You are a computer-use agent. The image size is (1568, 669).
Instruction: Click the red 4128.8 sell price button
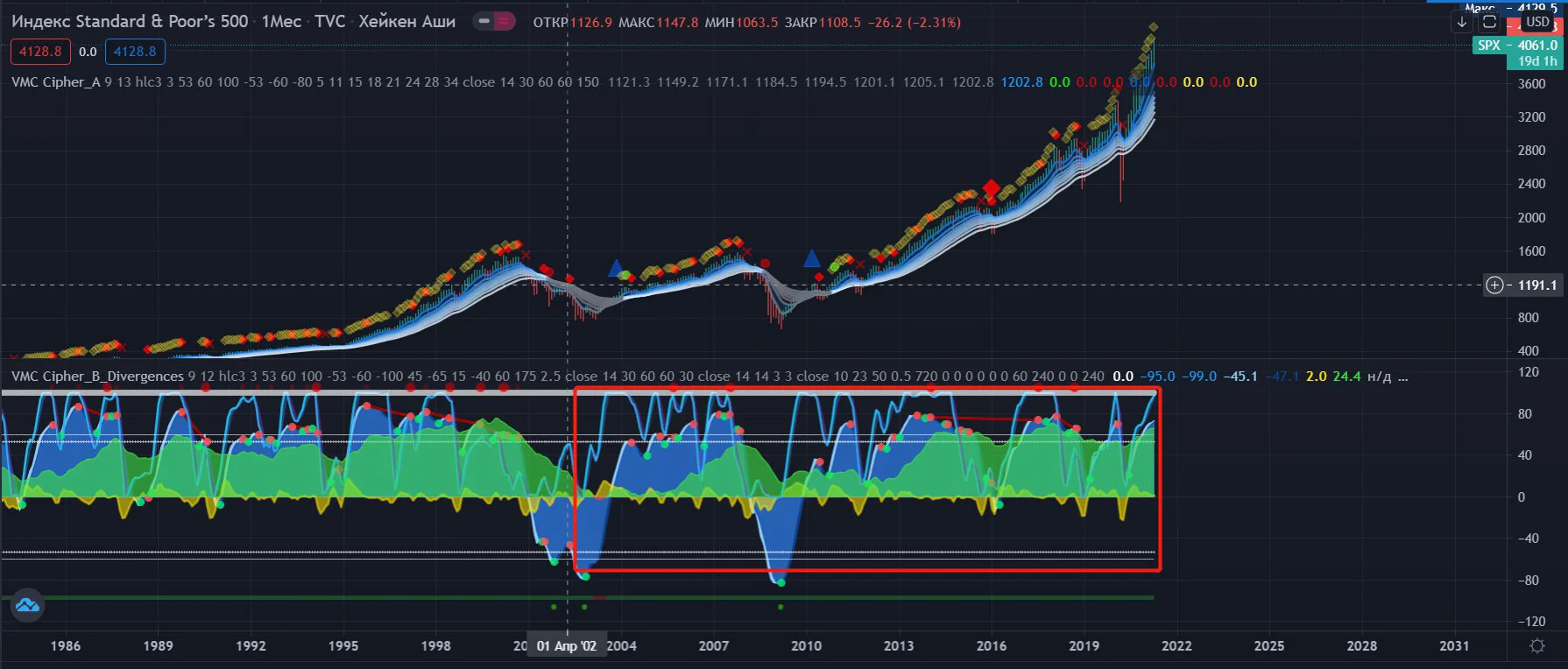(40, 52)
